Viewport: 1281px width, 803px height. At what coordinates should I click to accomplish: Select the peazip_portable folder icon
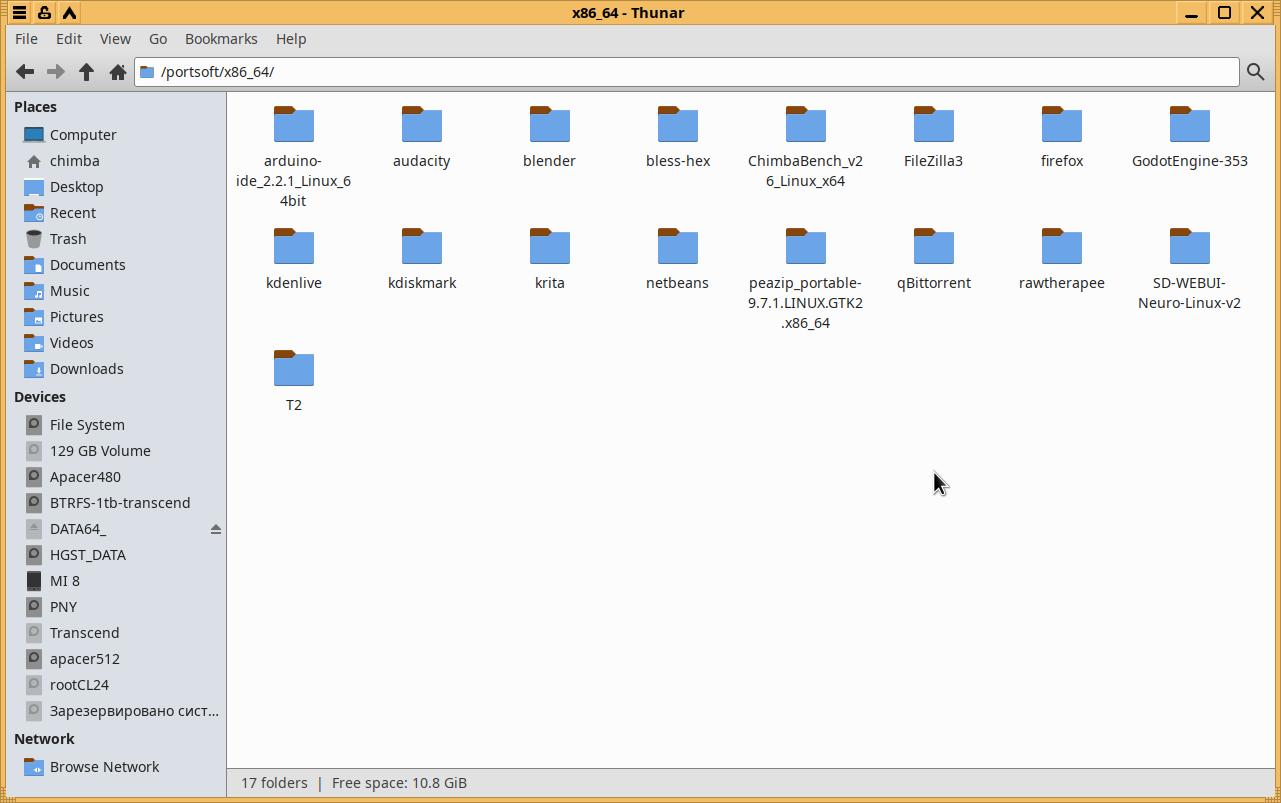tap(806, 247)
